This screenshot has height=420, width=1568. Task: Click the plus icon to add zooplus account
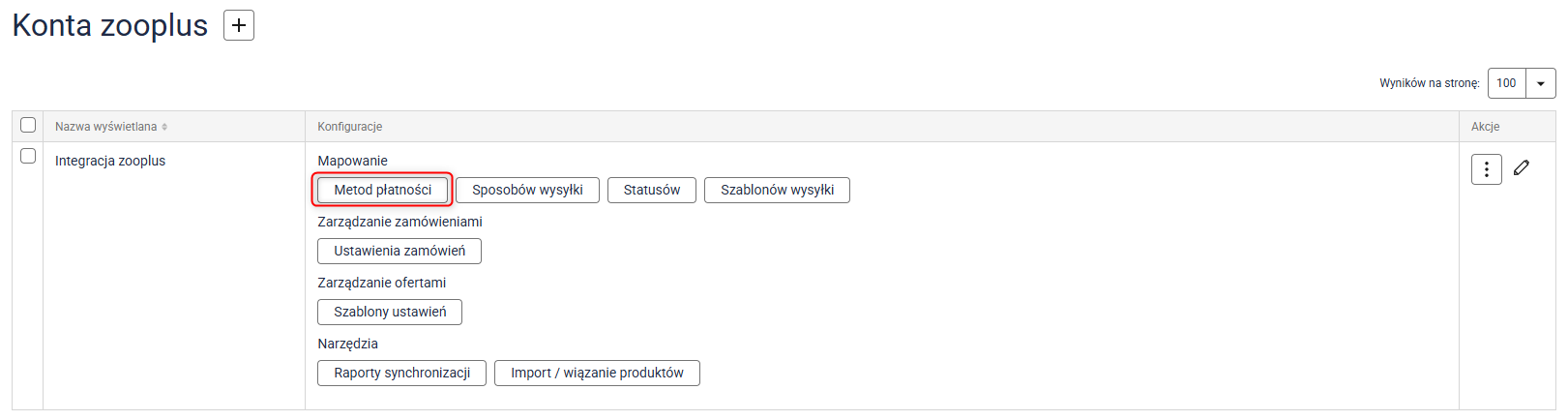click(239, 25)
